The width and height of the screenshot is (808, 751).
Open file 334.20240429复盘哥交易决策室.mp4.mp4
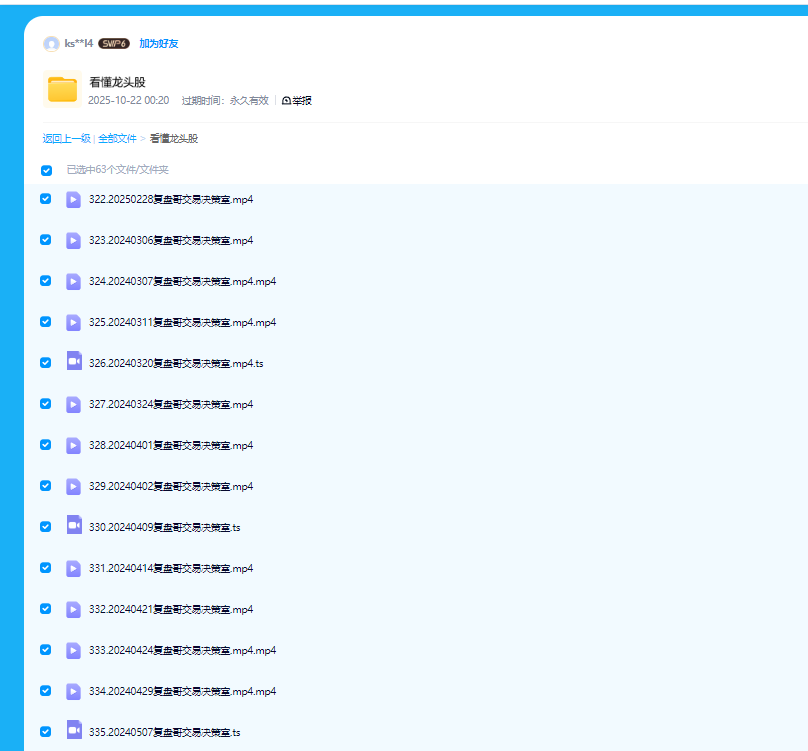pyautogui.click(x=182, y=691)
